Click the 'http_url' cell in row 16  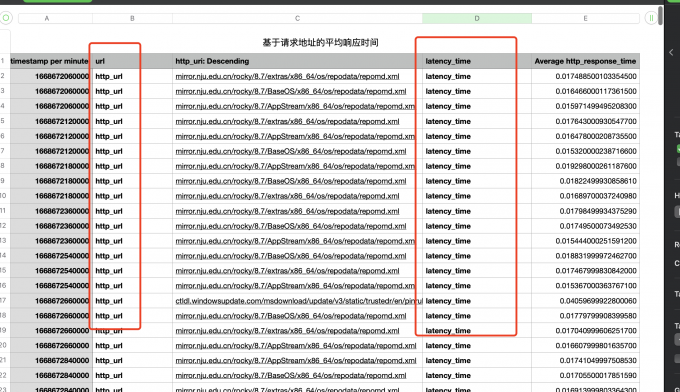pos(132,286)
